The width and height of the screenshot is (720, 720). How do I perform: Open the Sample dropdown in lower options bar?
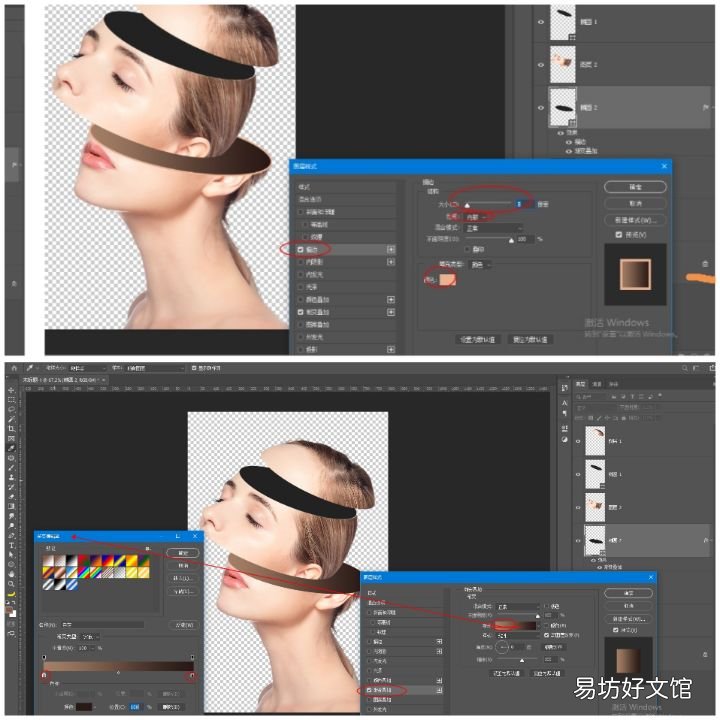155,368
